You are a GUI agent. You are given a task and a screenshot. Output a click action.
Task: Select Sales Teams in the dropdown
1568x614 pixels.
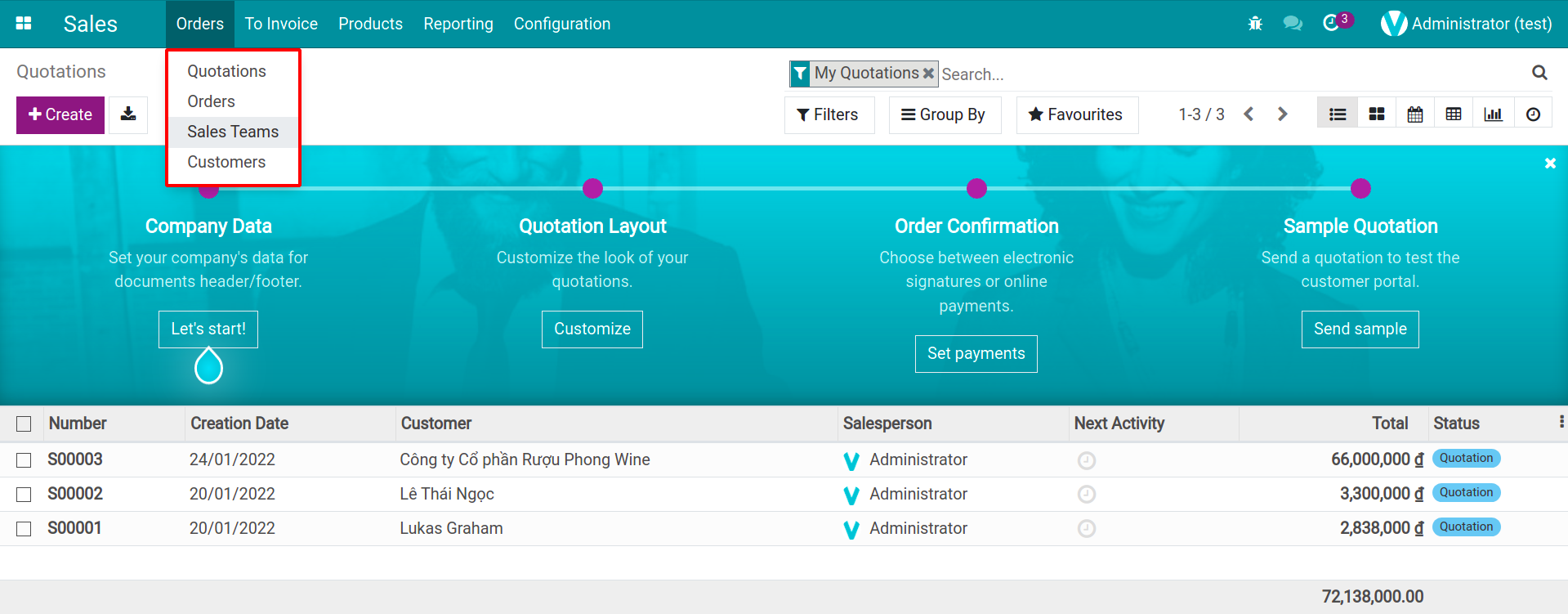[x=233, y=132]
